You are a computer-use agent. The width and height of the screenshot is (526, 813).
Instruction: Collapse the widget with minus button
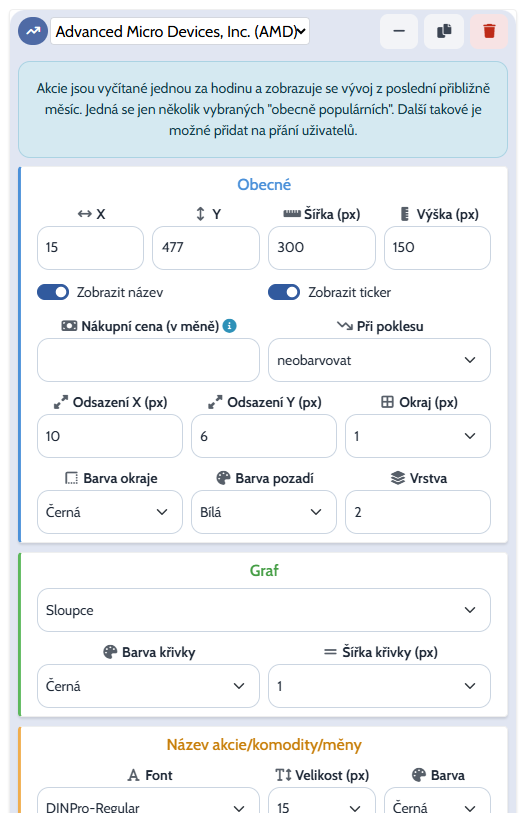click(399, 31)
